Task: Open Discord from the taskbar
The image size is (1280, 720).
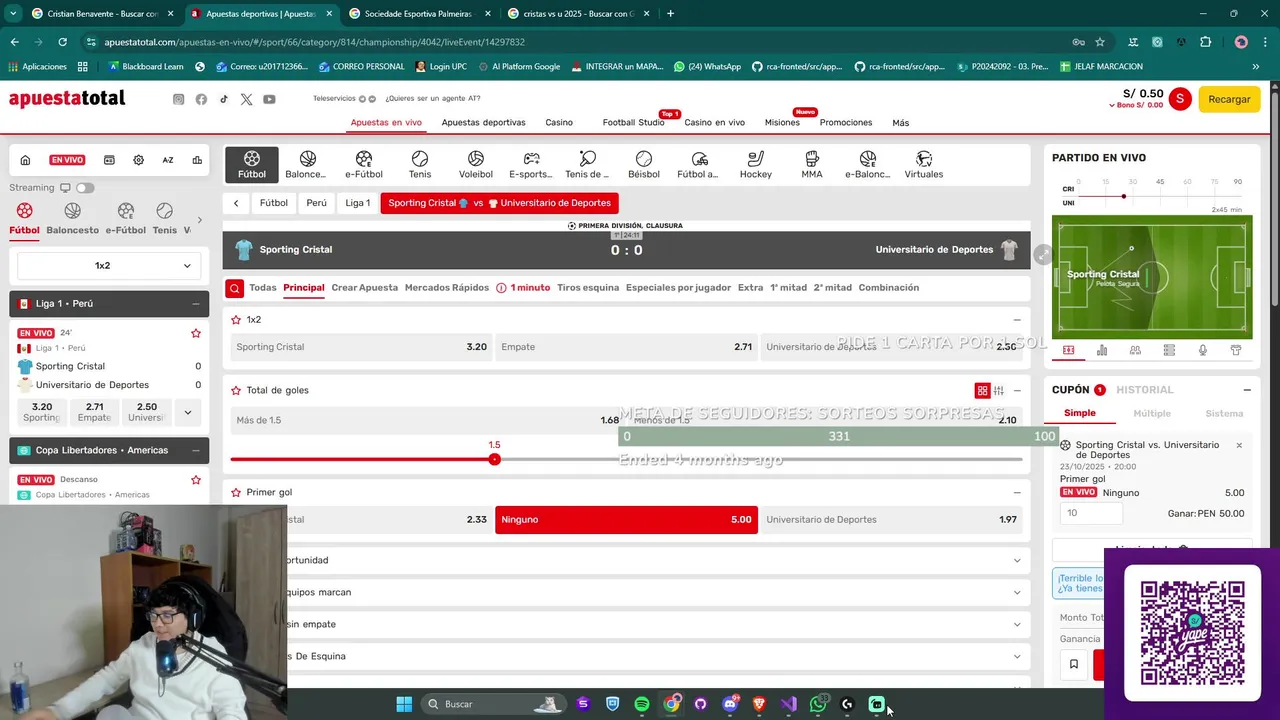Action: pyautogui.click(x=730, y=704)
